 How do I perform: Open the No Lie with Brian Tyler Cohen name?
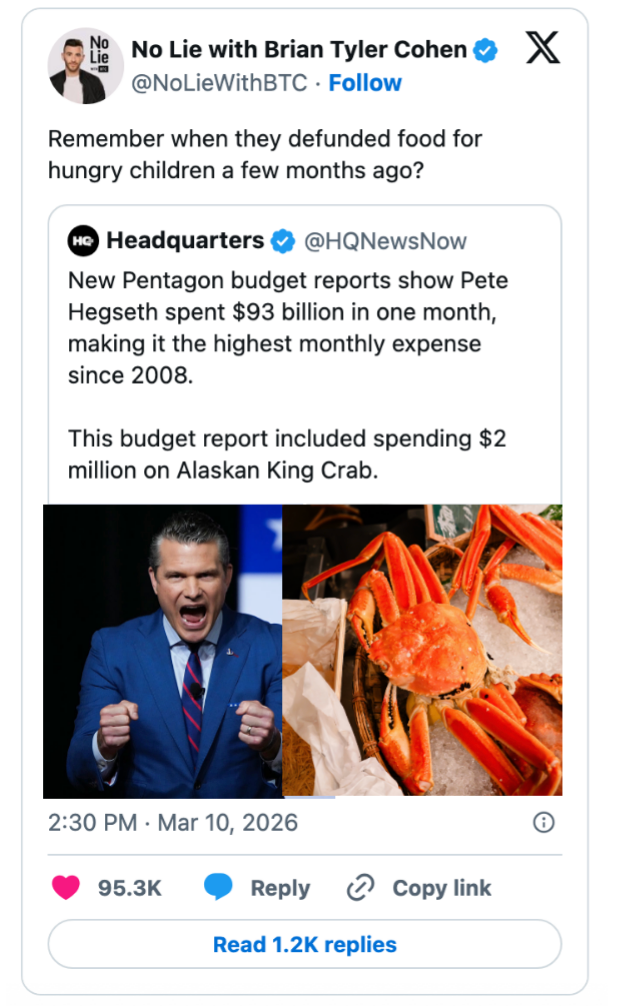click(295, 47)
